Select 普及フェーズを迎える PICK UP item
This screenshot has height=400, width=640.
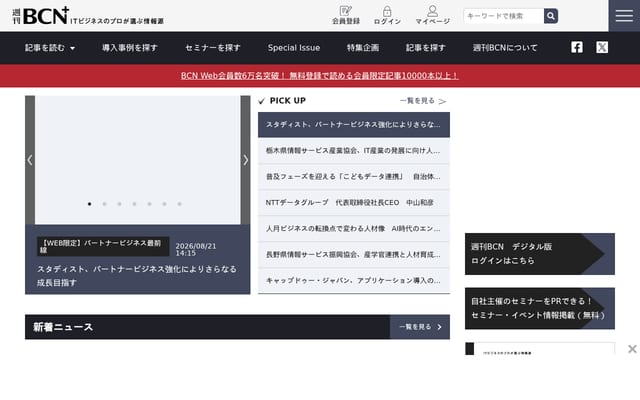click(x=354, y=177)
